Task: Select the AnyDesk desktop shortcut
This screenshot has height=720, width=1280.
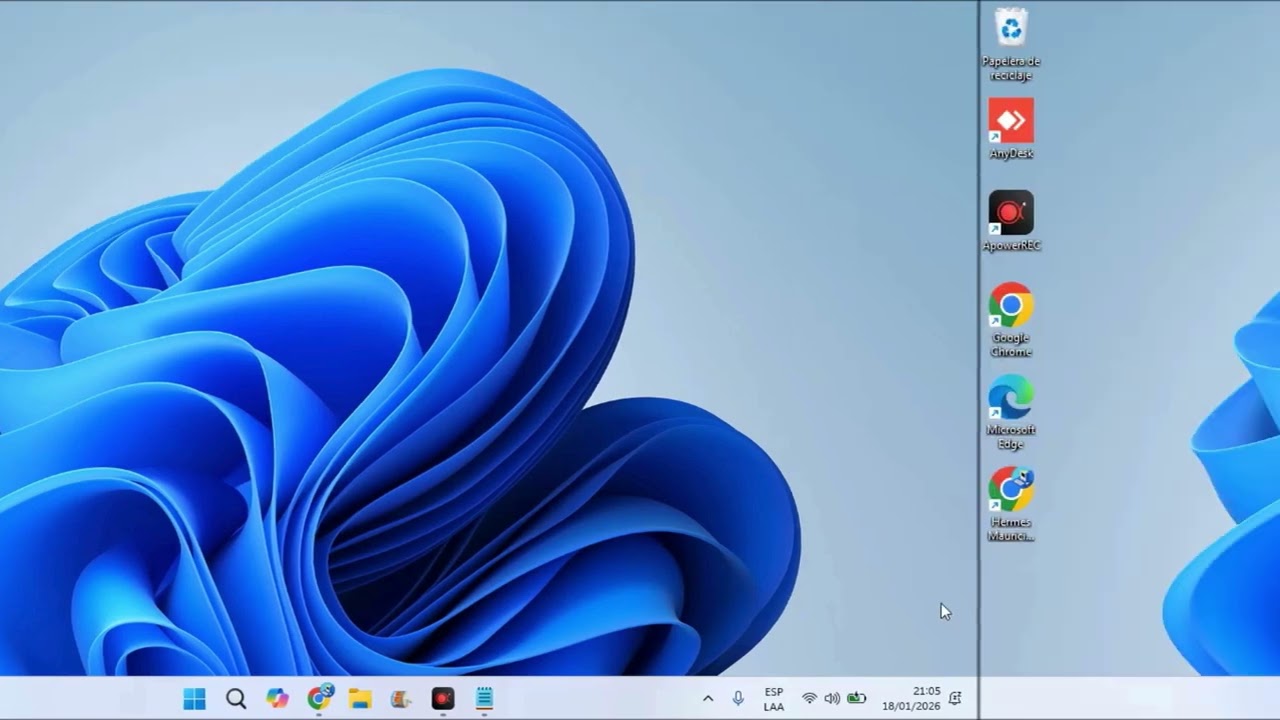Action: coord(1011,128)
